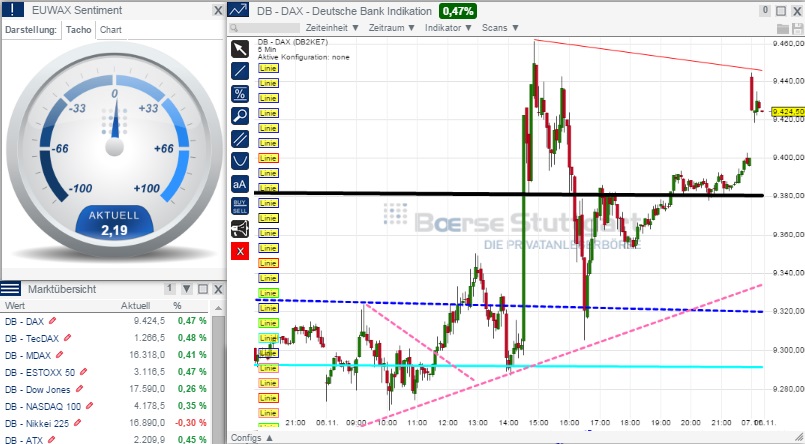Select the parabola curve drawing tool

coord(240,161)
